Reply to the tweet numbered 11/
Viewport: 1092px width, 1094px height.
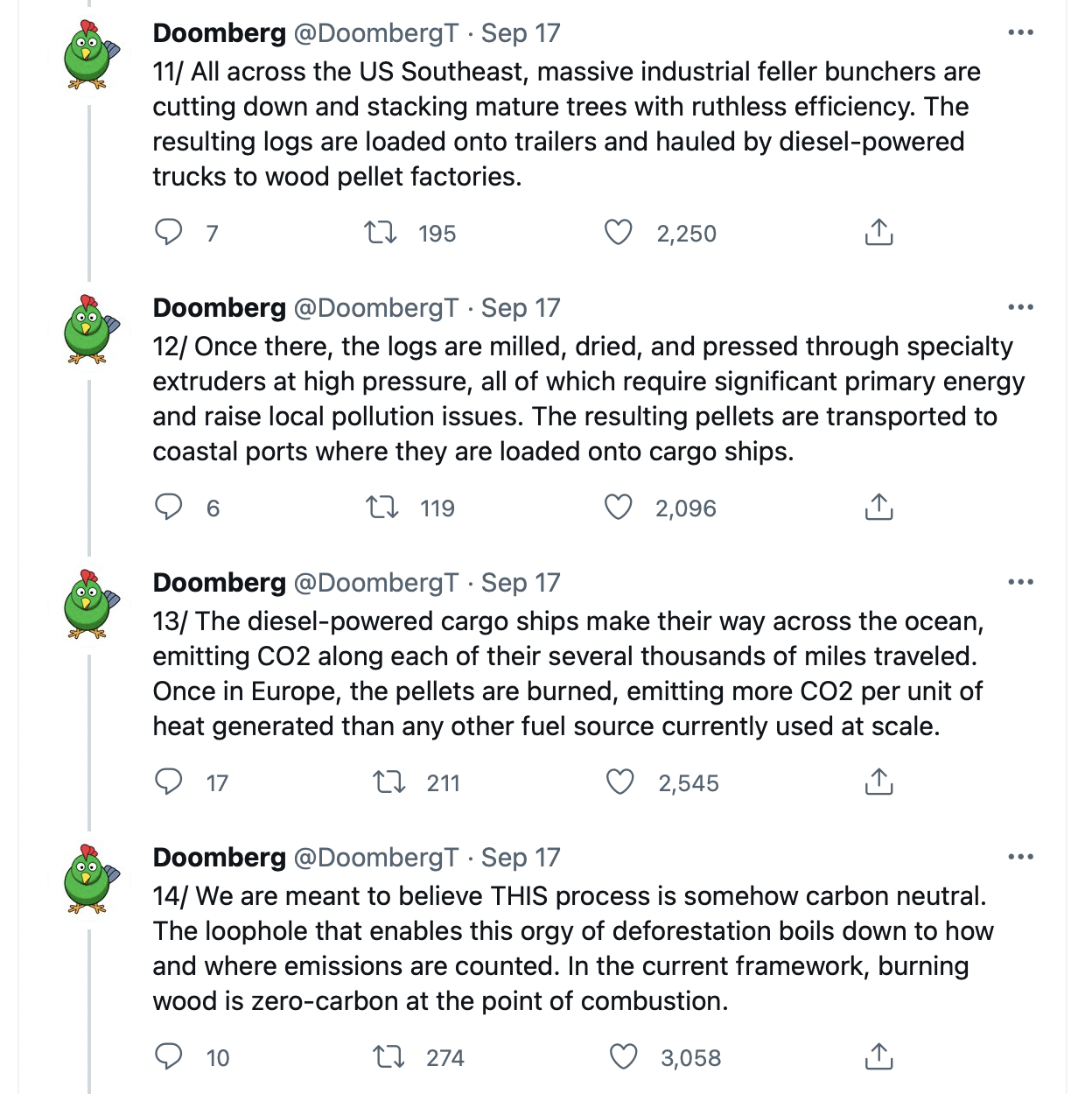click(168, 233)
